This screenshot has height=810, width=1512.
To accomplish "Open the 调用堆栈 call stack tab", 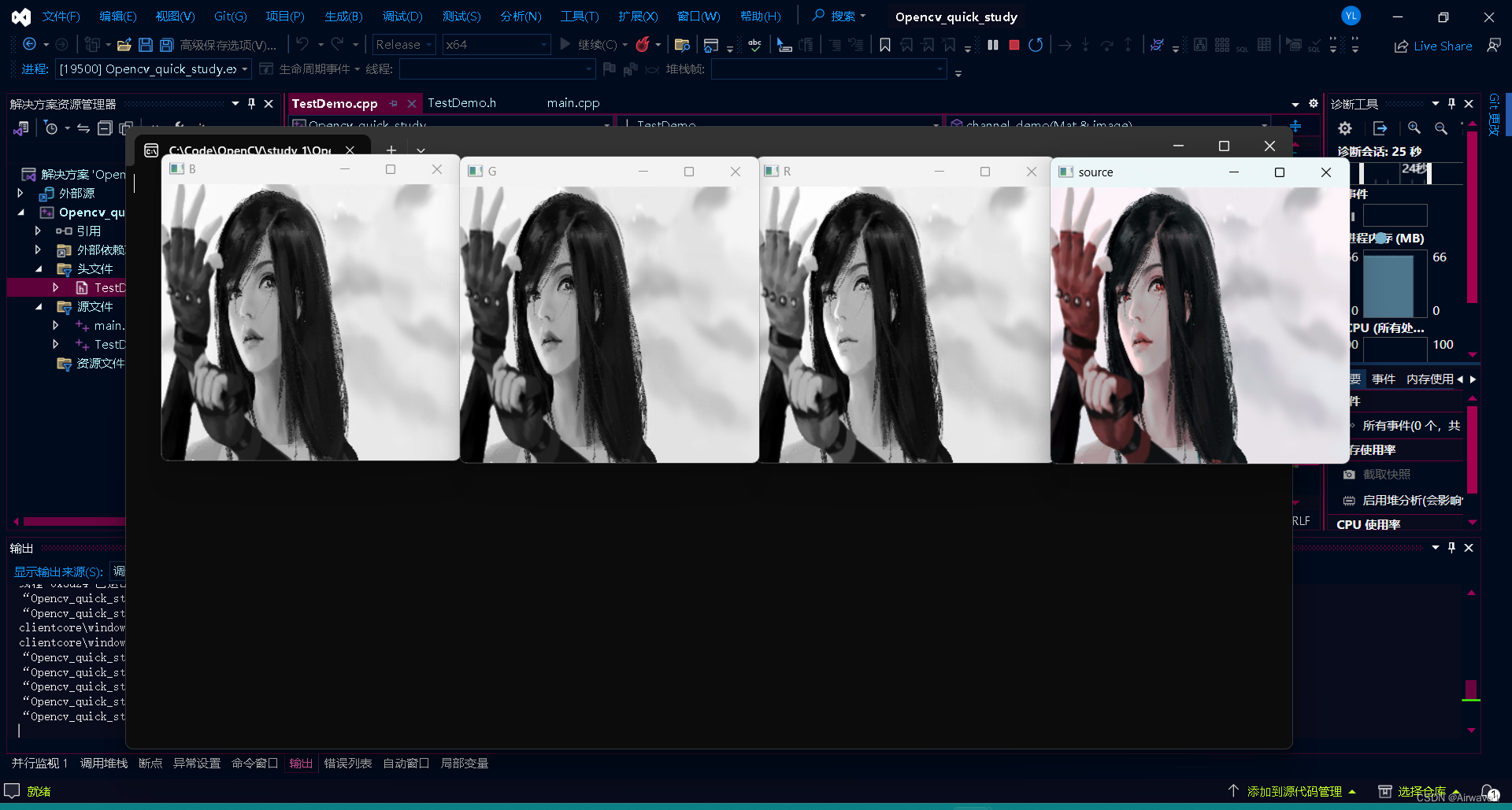I will point(104,763).
